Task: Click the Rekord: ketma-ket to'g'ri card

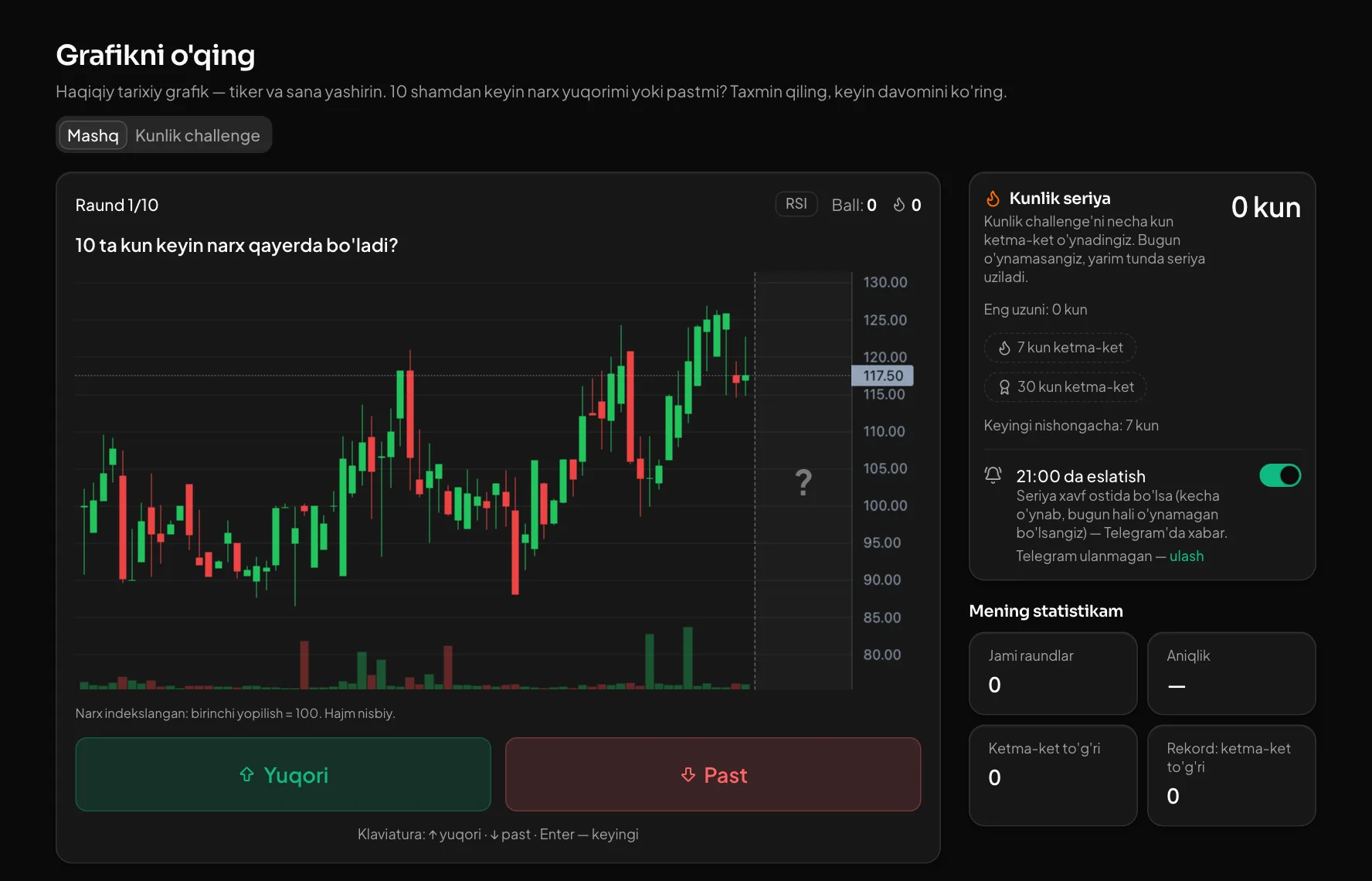Action: point(1231,775)
